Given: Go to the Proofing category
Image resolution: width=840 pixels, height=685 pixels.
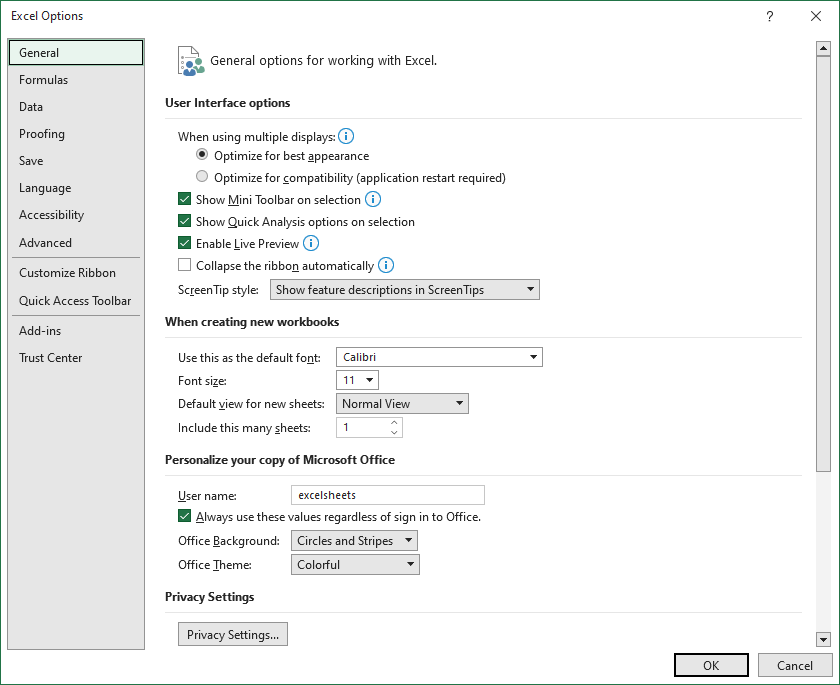Looking at the screenshot, I should pyautogui.click(x=76, y=134).
